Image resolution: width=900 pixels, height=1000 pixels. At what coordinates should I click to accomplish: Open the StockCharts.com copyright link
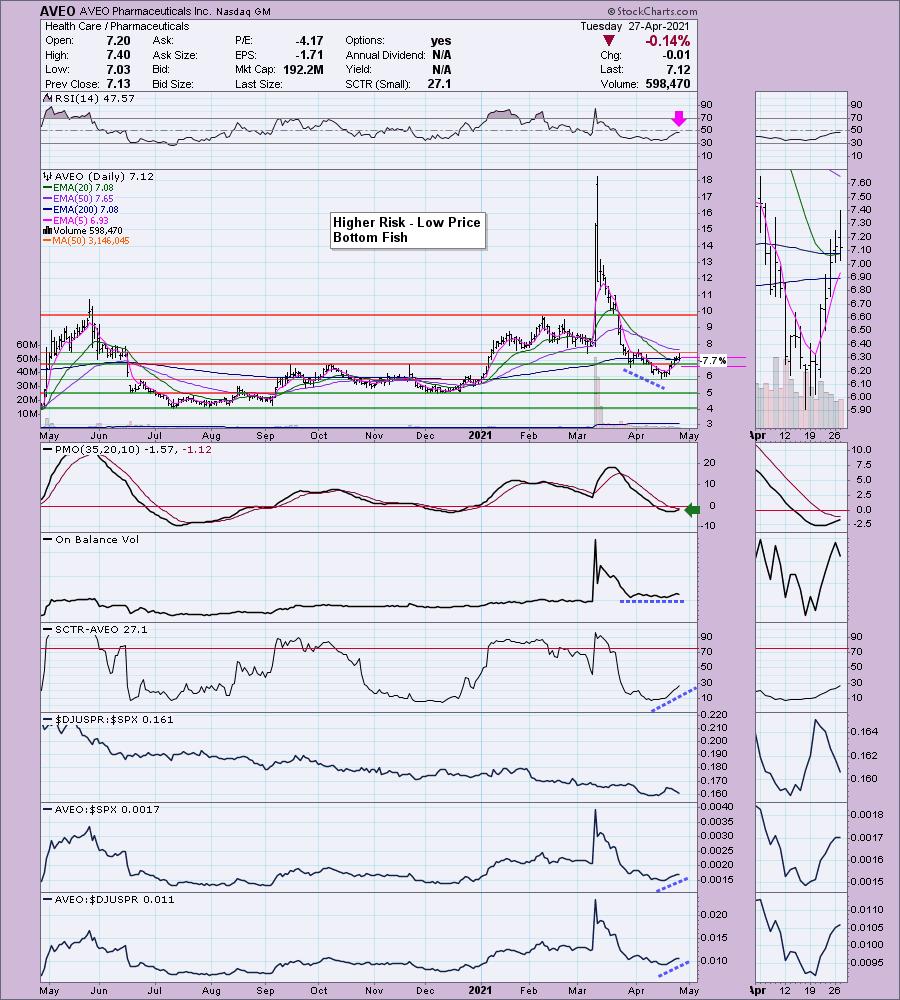[652, 11]
